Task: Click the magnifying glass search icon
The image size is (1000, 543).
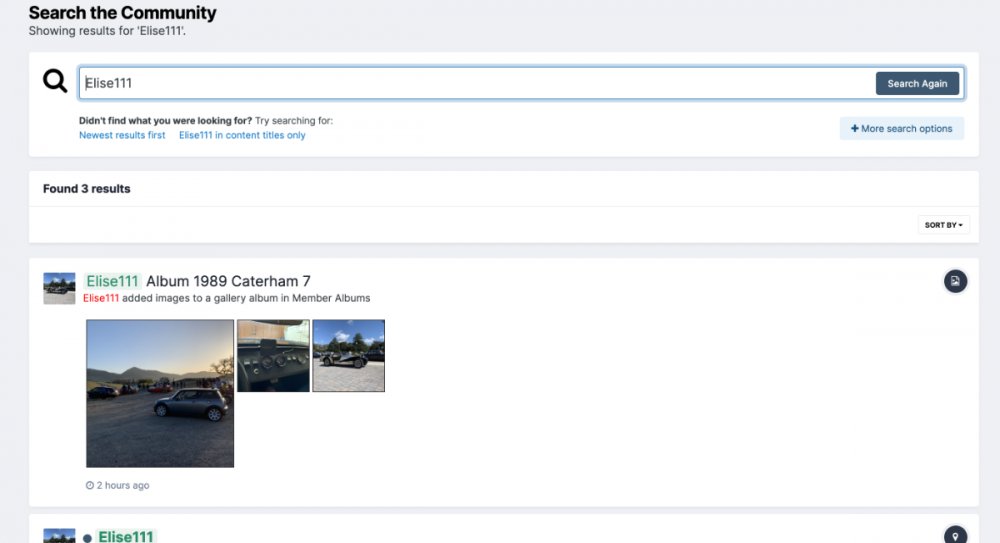Action: coord(55,81)
